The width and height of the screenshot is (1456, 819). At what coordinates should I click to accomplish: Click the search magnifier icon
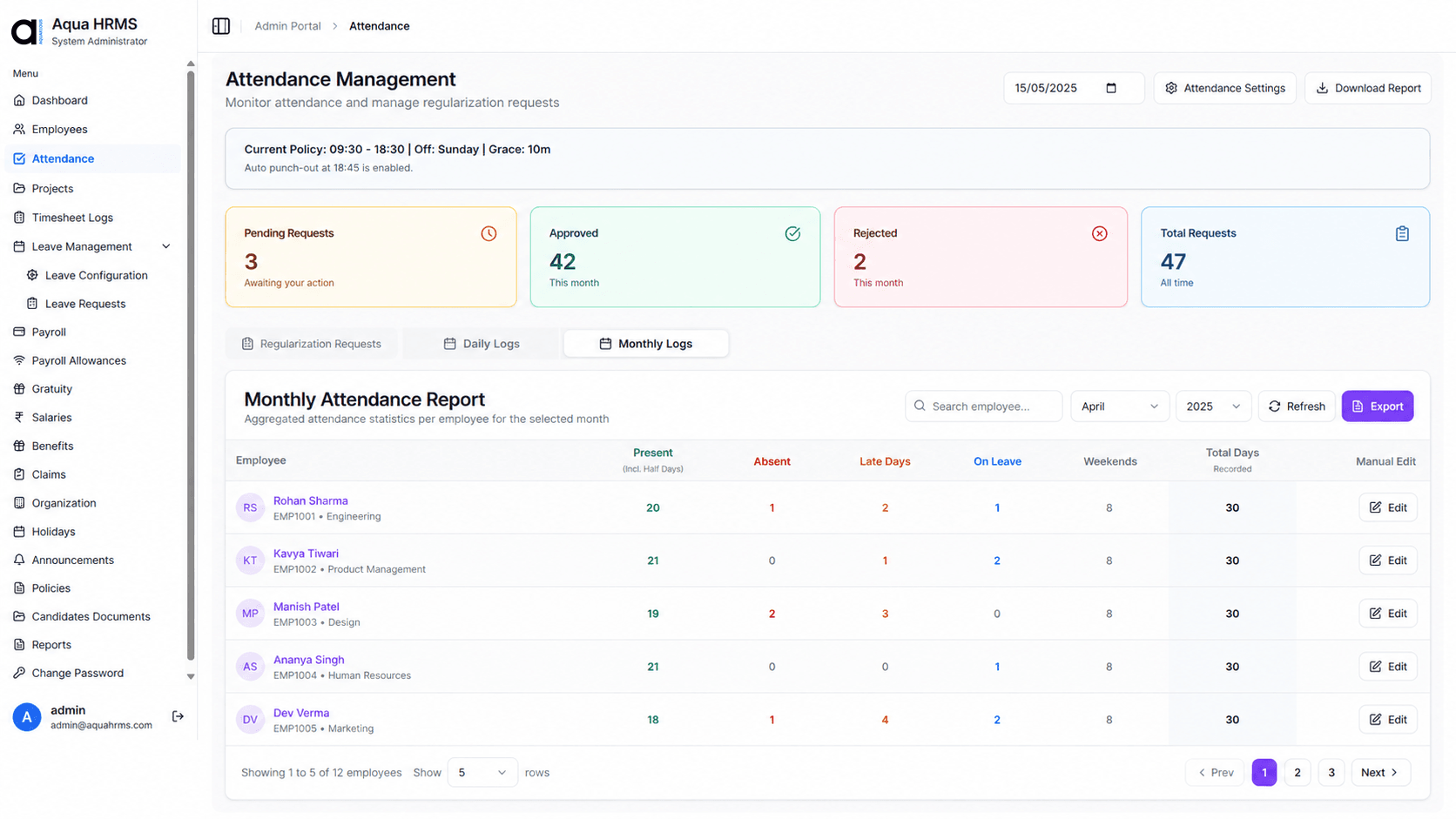point(920,406)
